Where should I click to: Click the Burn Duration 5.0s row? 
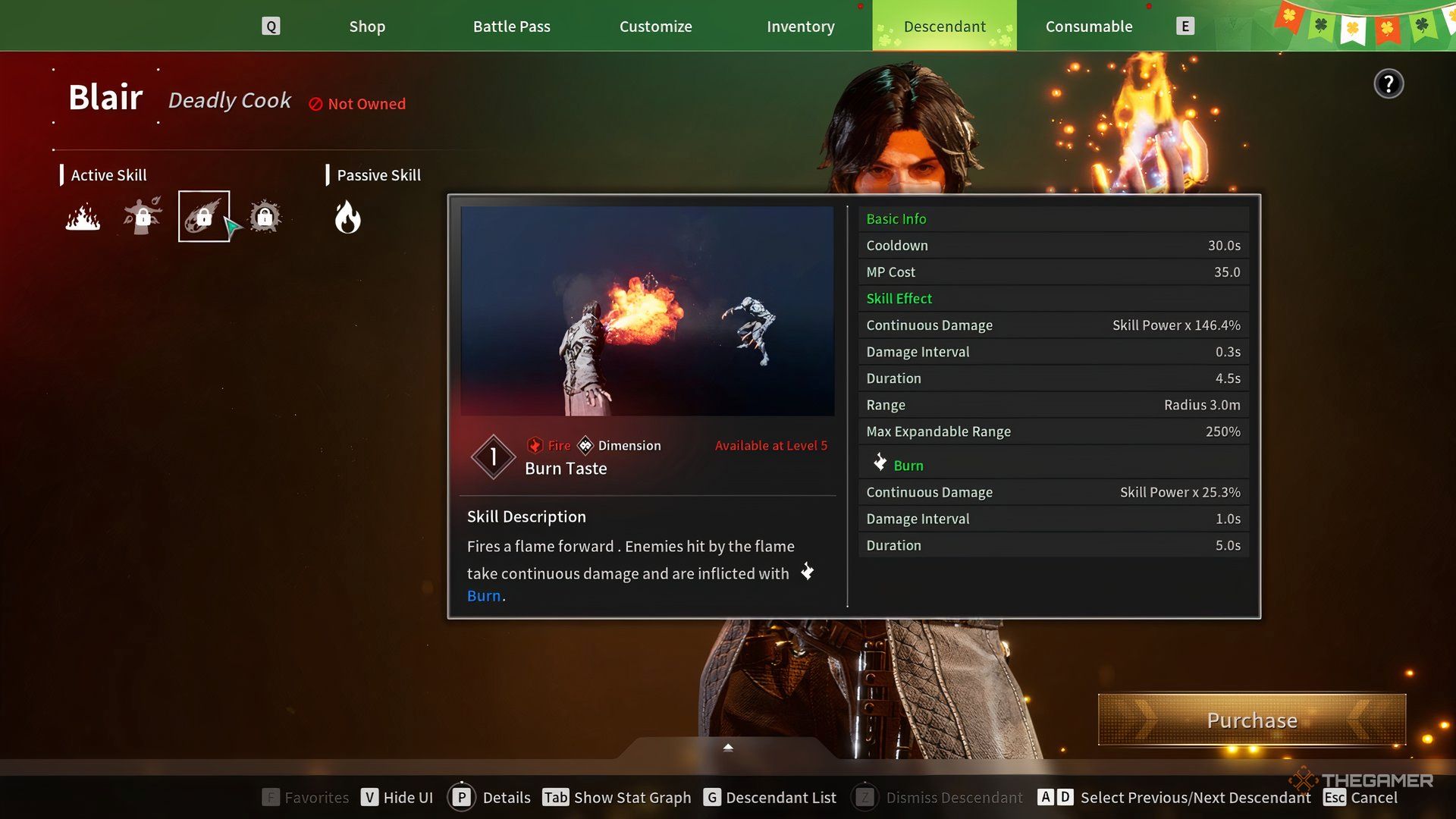click(1053, 545)
